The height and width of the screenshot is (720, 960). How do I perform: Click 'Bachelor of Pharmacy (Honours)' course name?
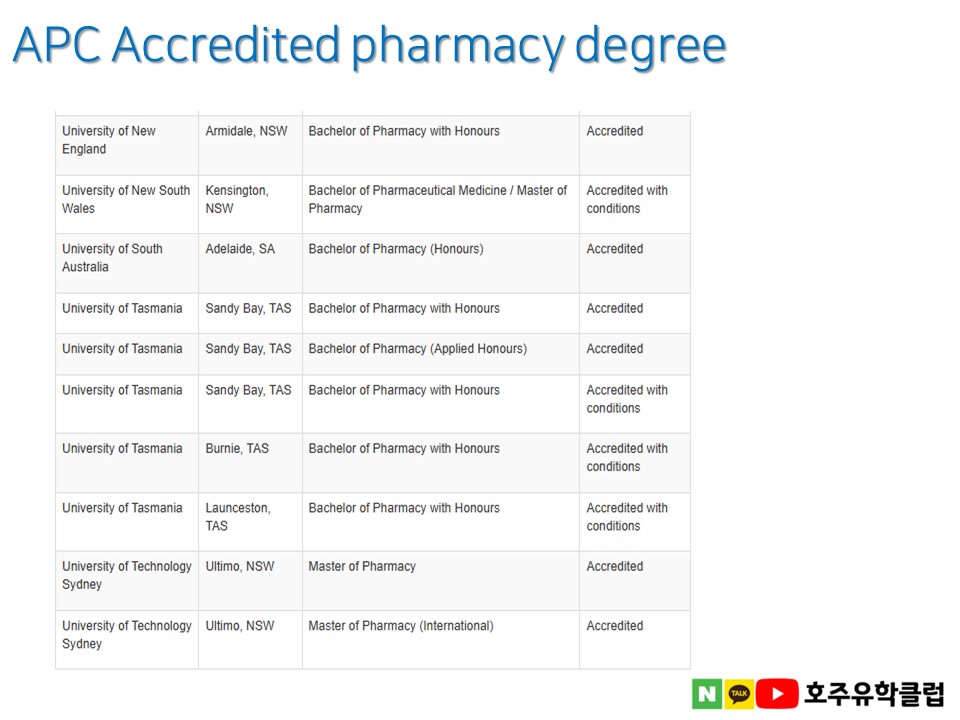pyautogui.click(x=396, y=249)
